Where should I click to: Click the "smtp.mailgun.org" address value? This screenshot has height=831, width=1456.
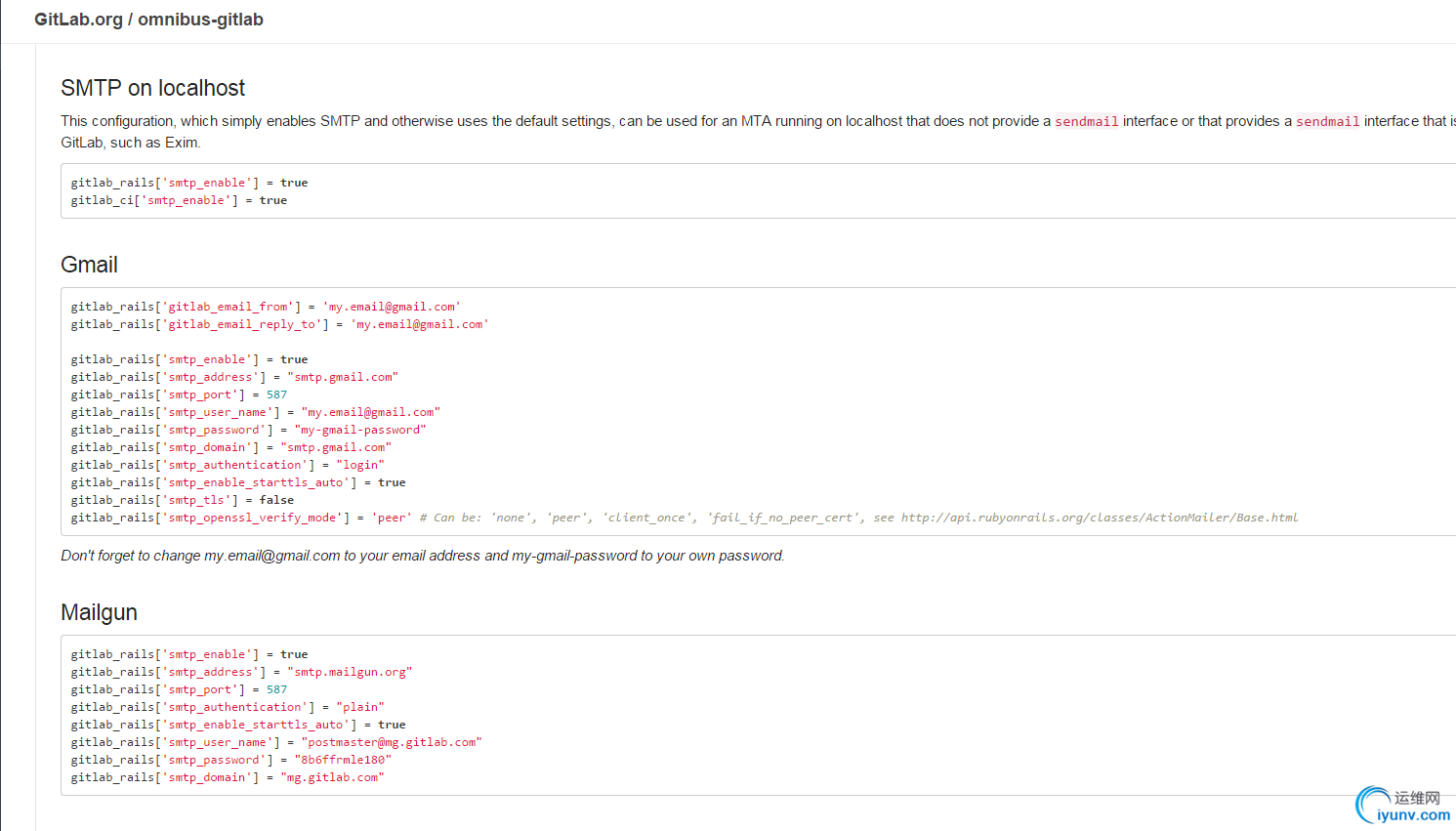tap(350, 672)
